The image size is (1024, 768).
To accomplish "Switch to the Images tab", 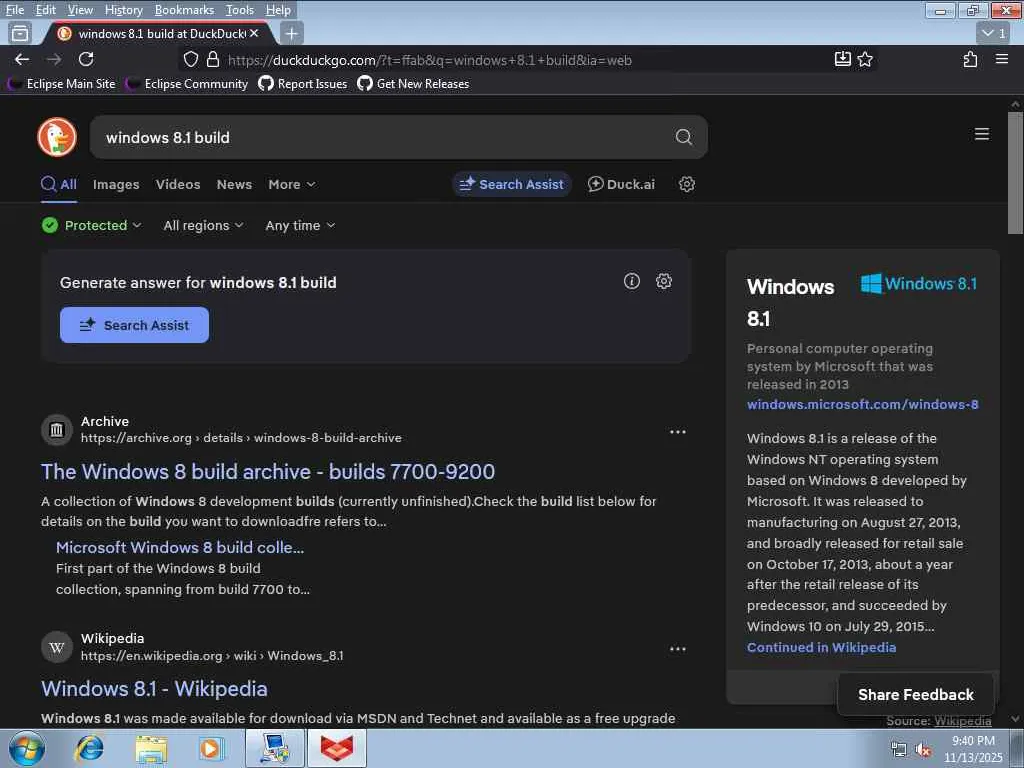I will click(x=116, y=185).
